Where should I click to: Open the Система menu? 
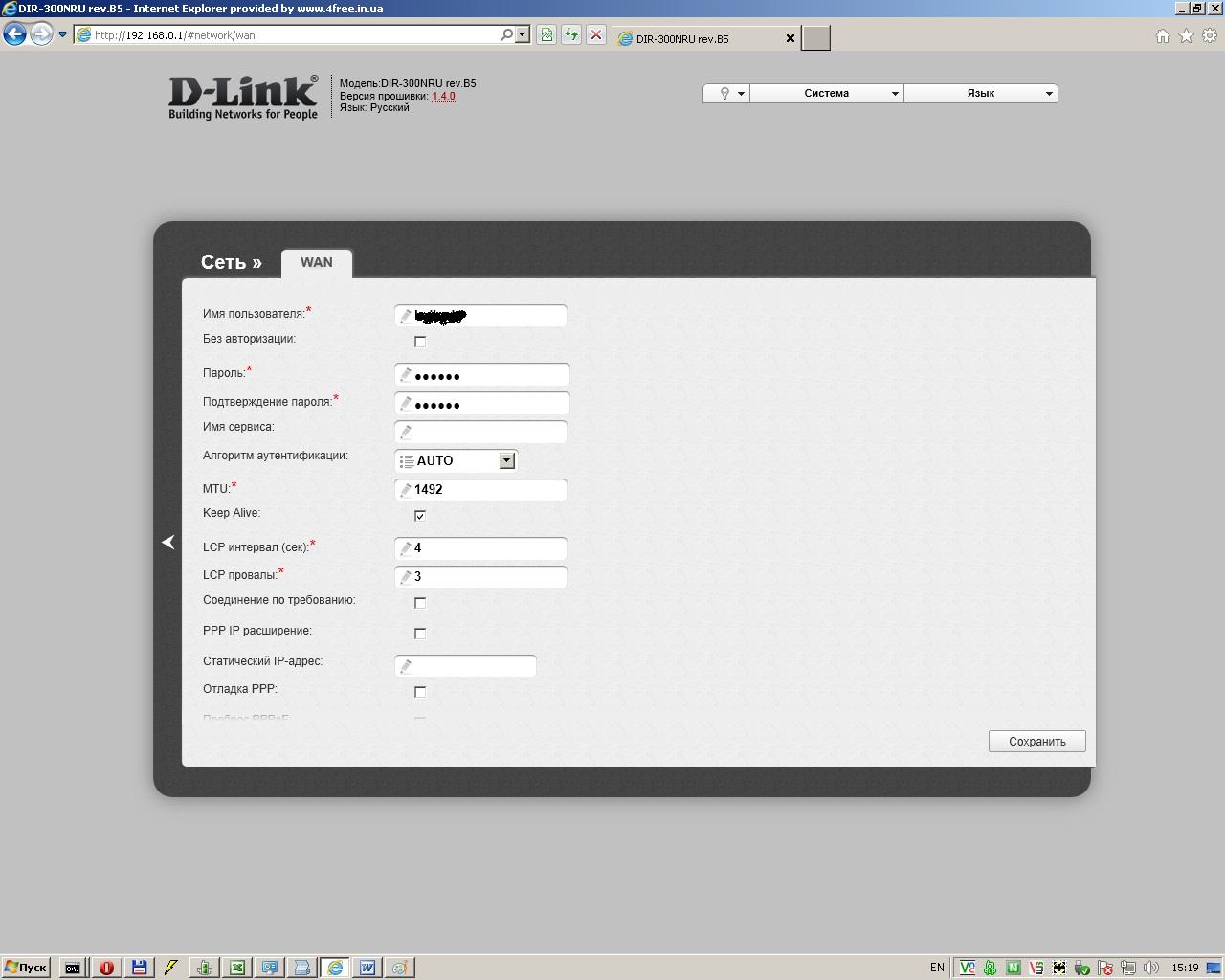click(827, 93)
